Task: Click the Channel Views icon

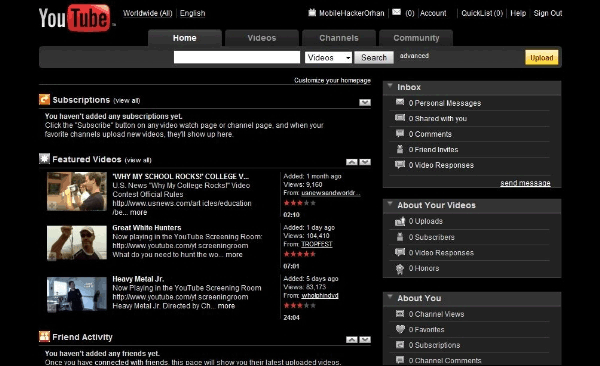Action: pyautogui.click(x=400, y=314)
